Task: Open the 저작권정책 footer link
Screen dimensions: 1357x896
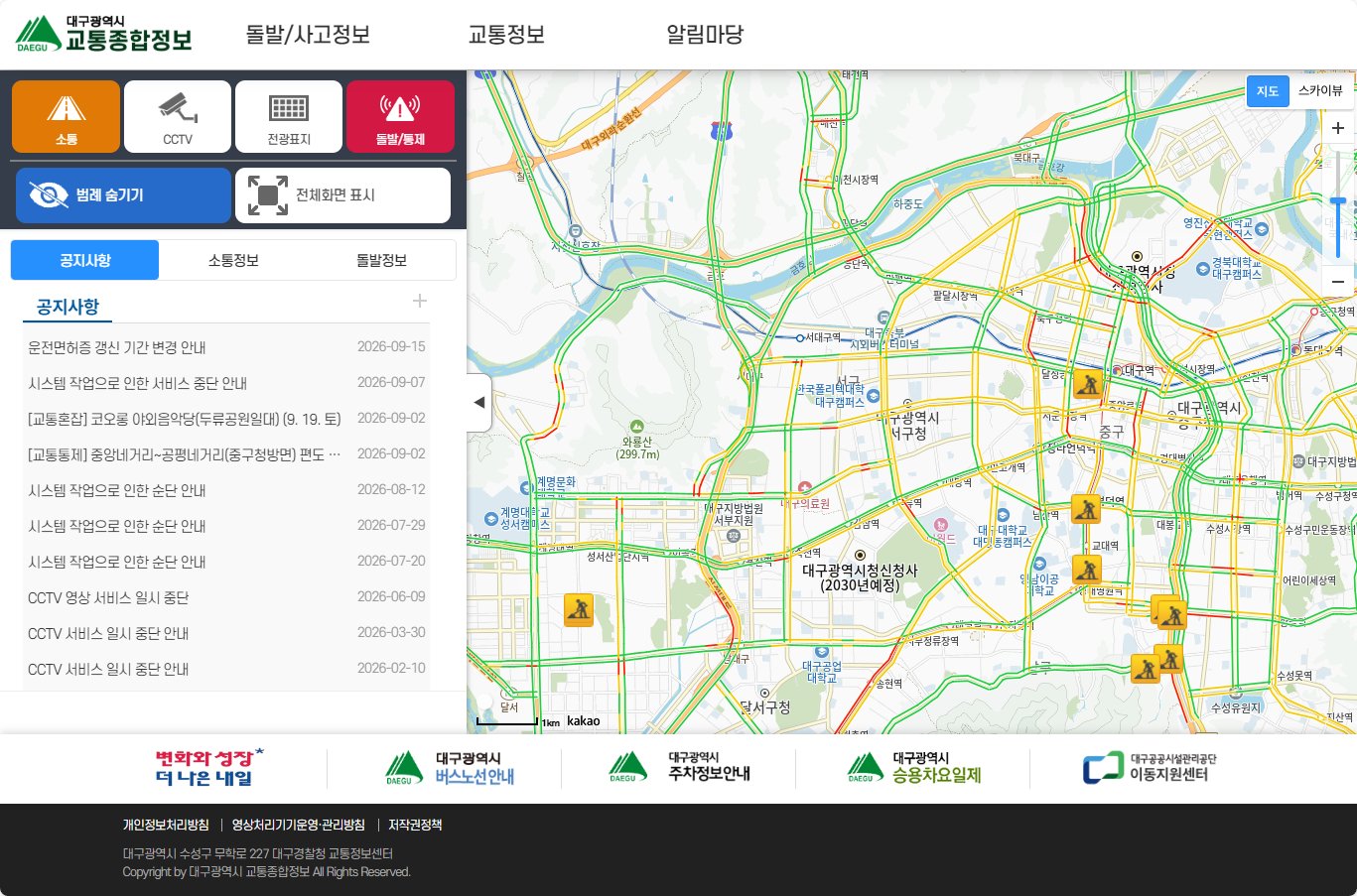Action: 415,825
